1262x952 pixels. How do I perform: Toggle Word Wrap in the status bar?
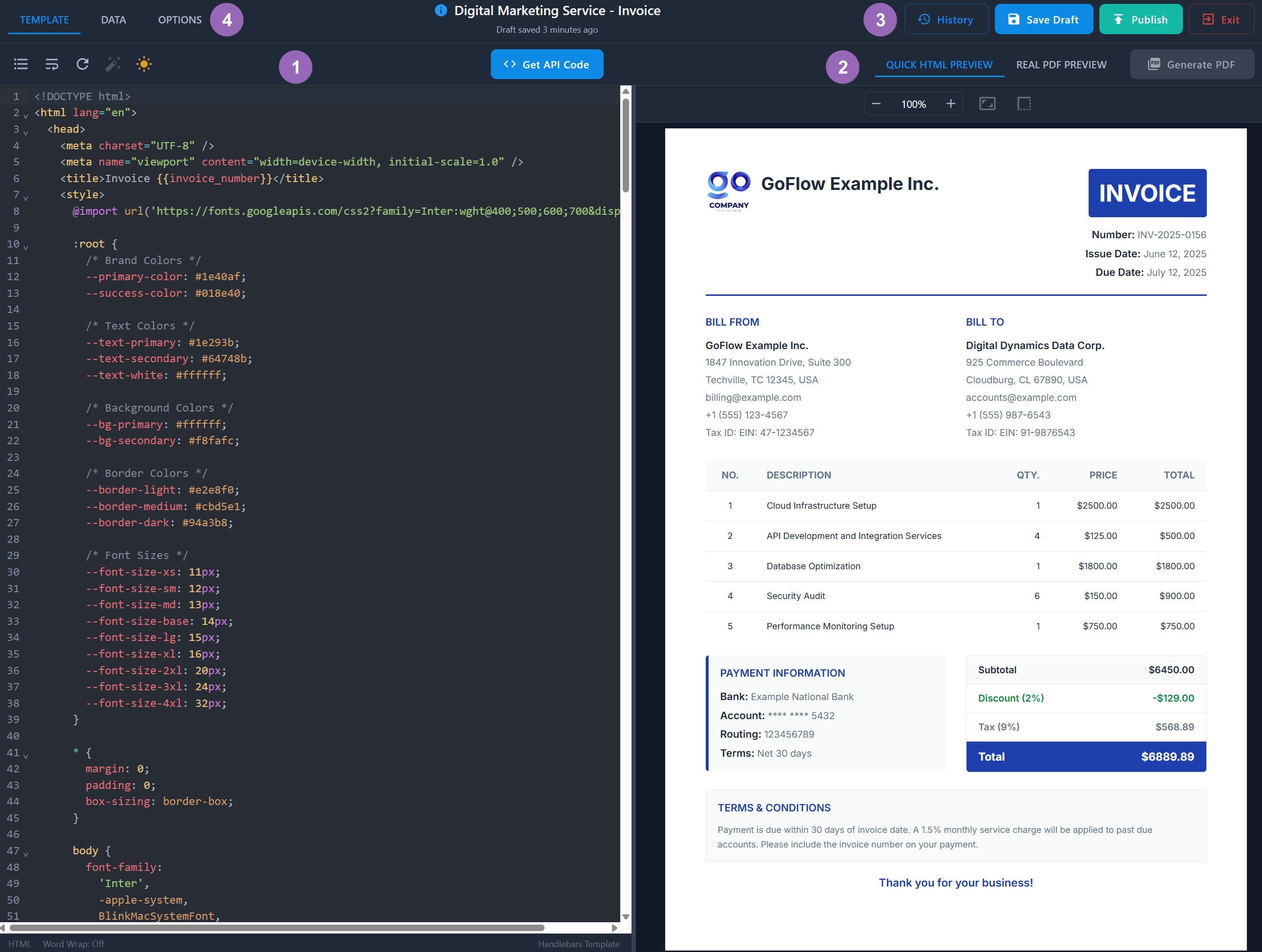pos(73,944)
